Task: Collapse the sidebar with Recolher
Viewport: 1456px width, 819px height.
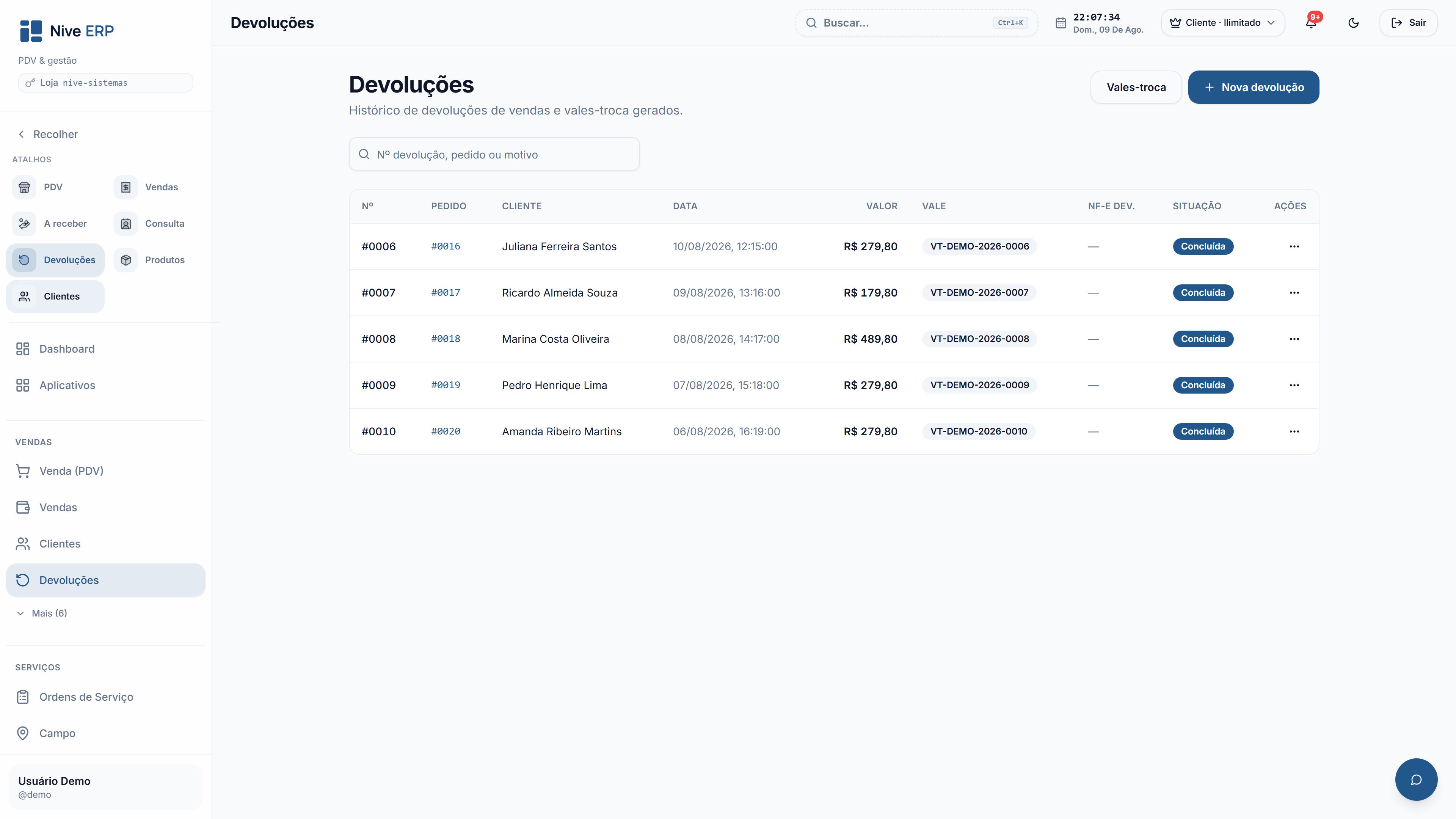Action: pos(48,134)
